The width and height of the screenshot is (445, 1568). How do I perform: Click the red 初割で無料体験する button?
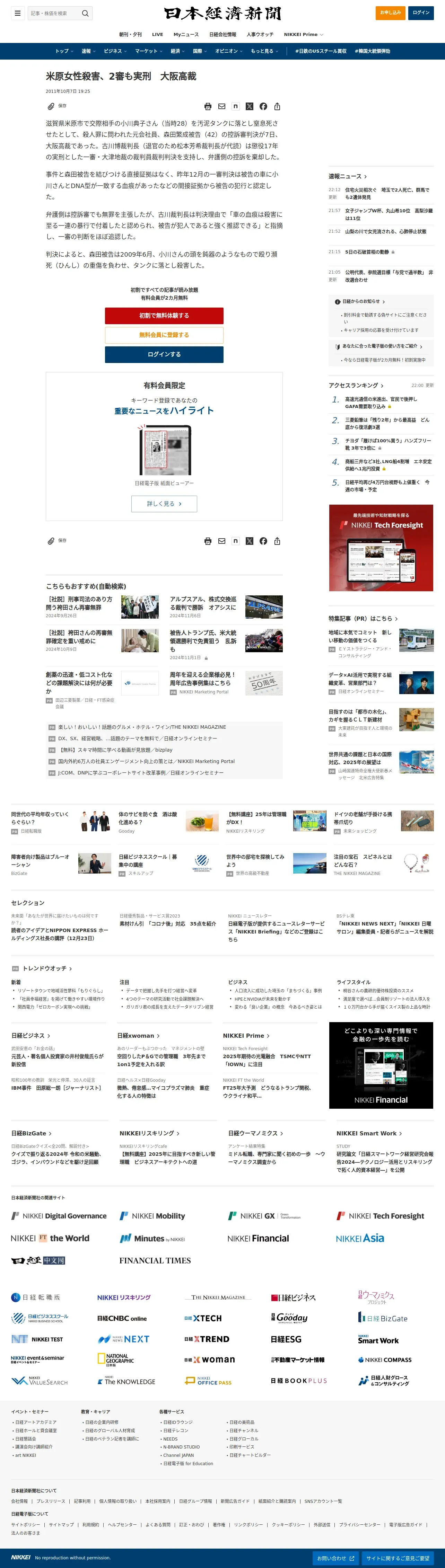pos(164,316)
